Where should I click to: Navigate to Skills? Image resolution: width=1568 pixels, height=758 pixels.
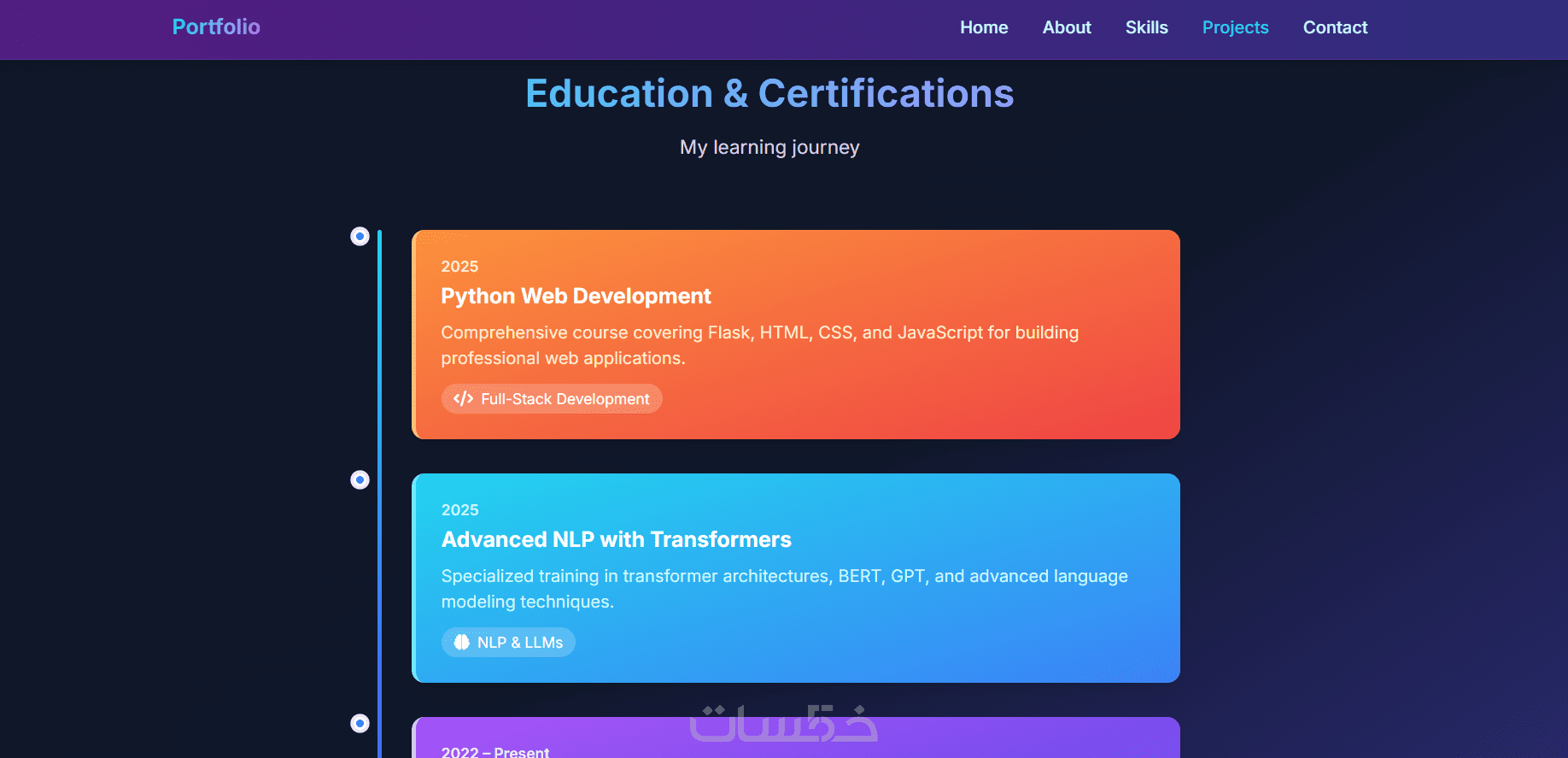(1146, 27)
